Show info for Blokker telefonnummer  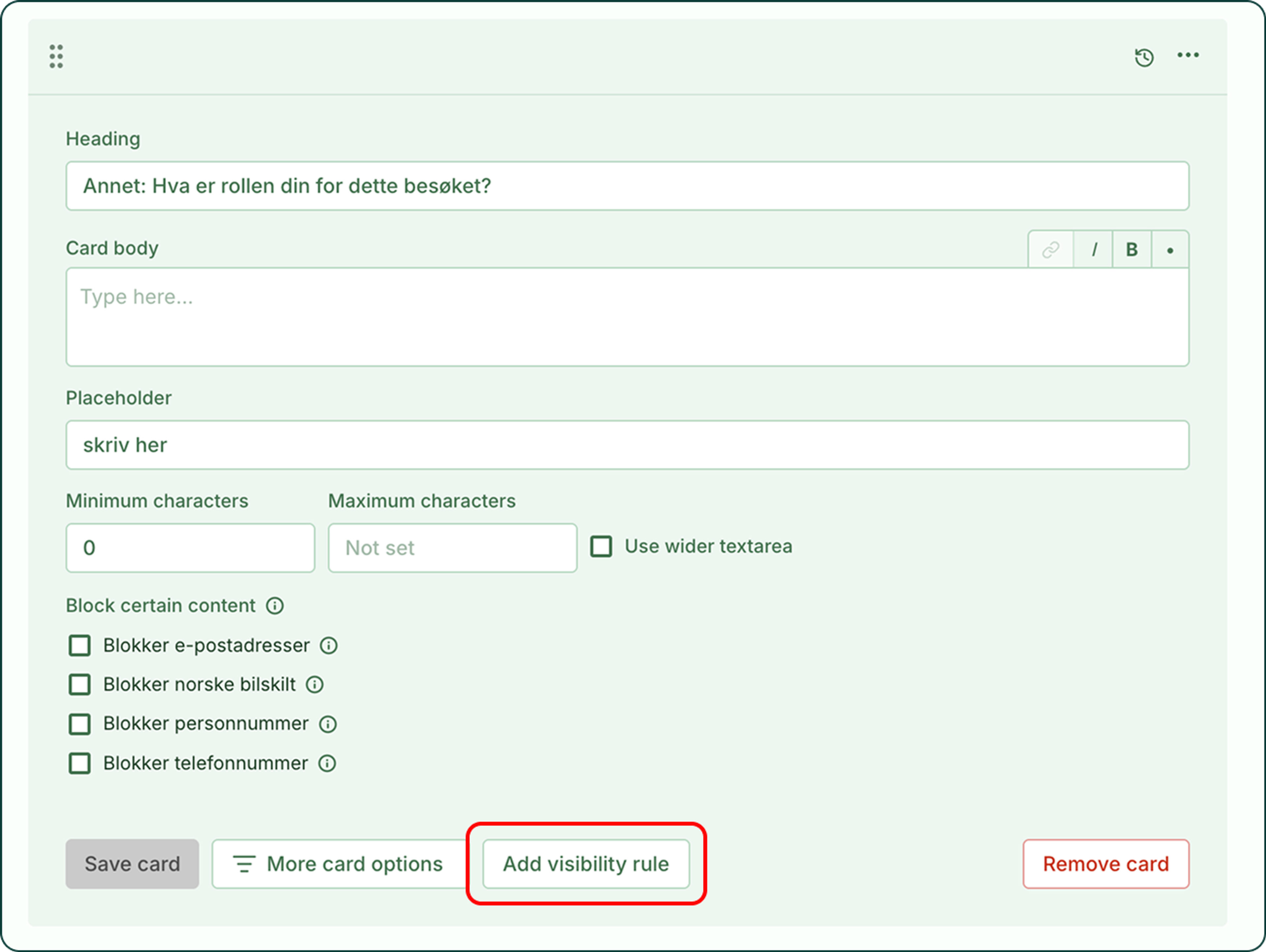pos(327,763)
